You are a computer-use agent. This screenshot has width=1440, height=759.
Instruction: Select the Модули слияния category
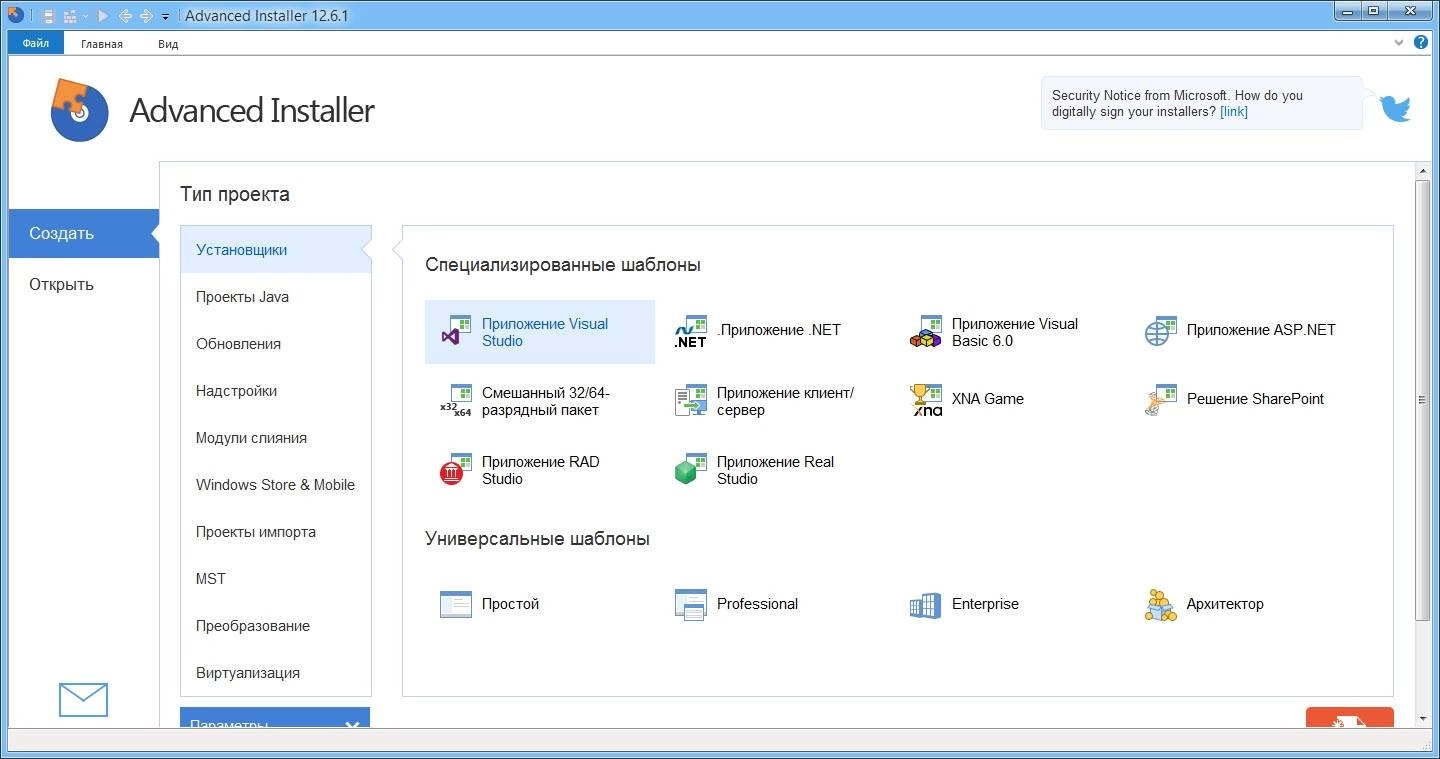276,438
